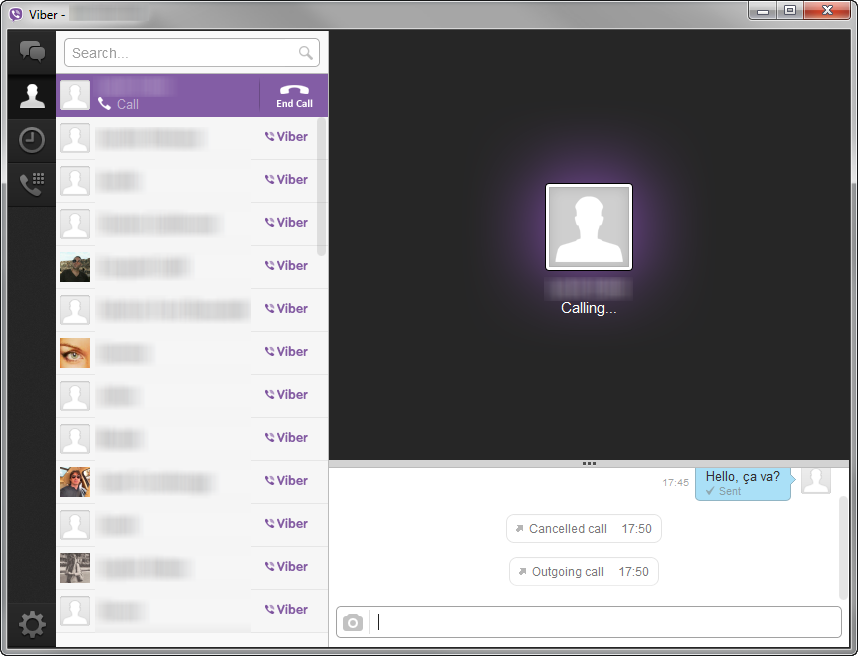
Task: Click the chat history scrollbar
Action: click(x=845, y=545)
